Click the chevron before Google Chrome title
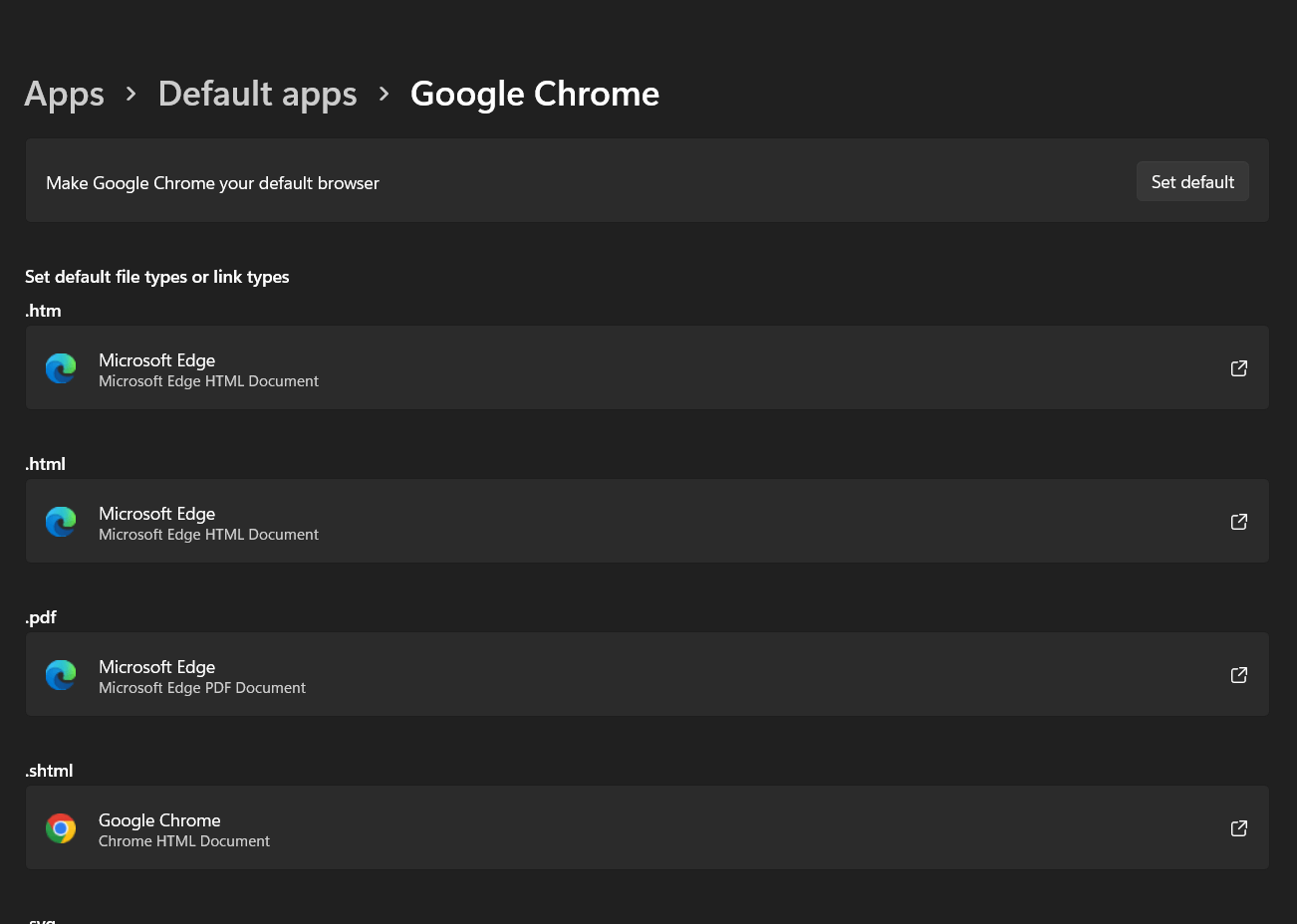Viewport: 1297px width, 924px height. 384,94
